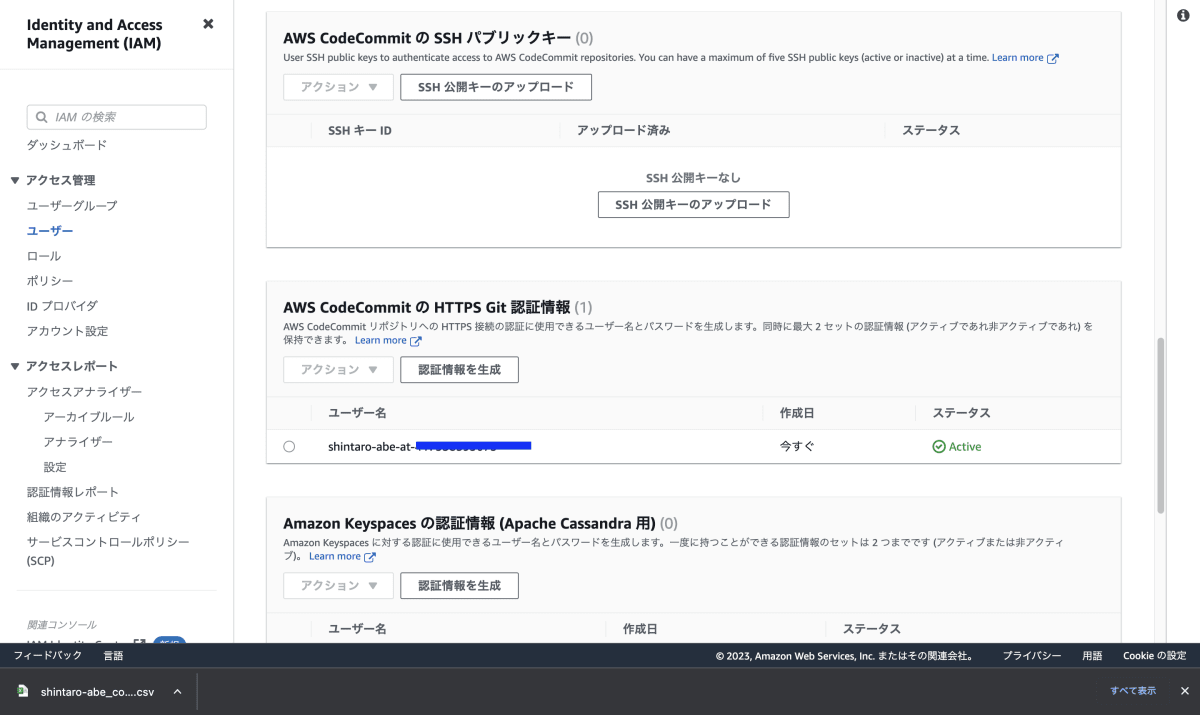Open Learn more link in SSH section
1200x715 pixels.
click(x=1017, y=58)
